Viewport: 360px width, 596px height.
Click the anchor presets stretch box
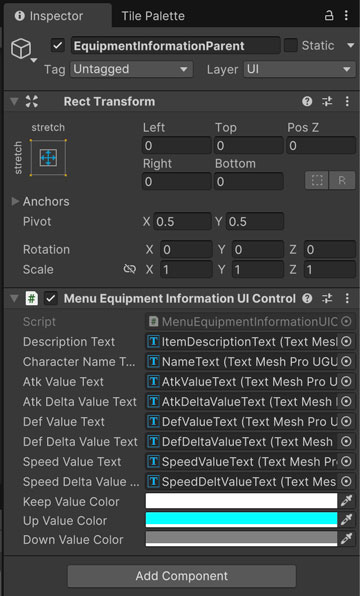click(48, 157)
